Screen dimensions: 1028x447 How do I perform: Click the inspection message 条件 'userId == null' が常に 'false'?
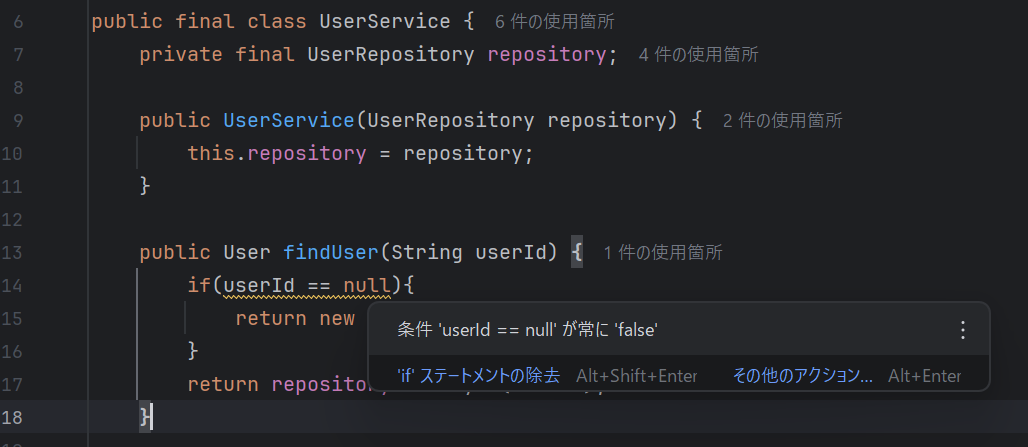click(527, 330)
